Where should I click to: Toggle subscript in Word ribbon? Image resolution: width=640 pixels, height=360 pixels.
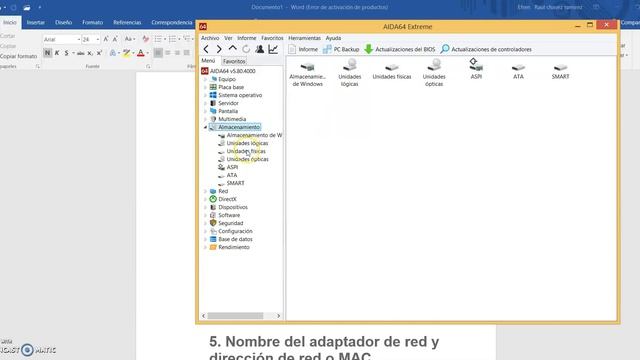click(90, 53)
